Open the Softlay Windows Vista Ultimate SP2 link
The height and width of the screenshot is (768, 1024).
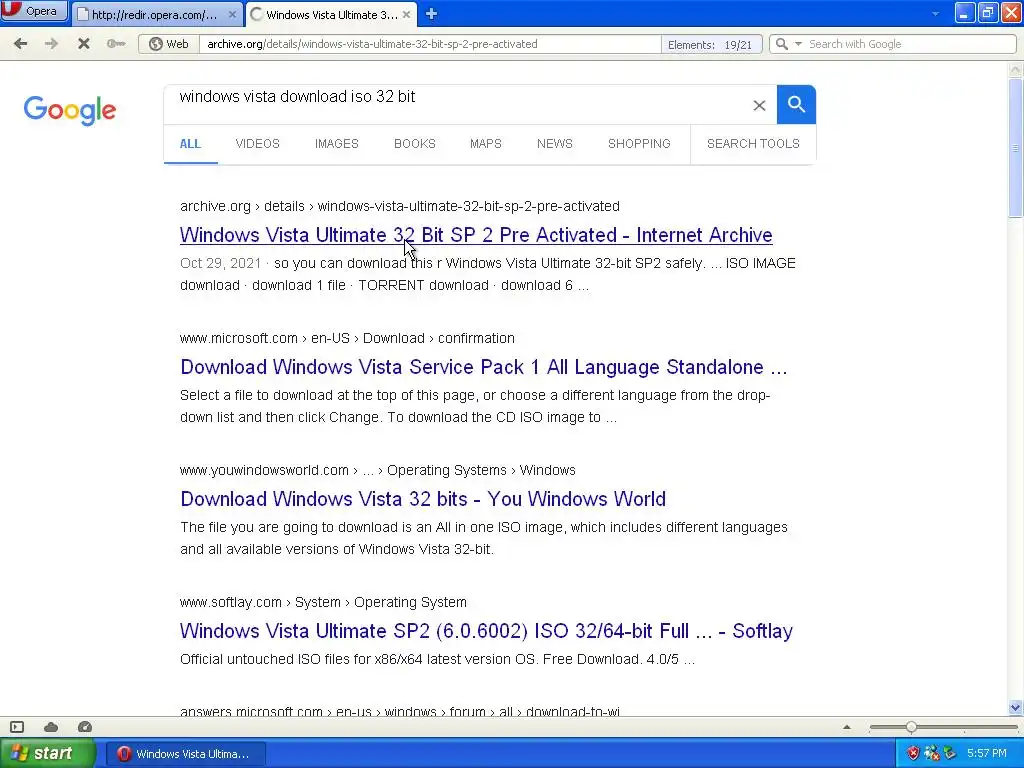click(x=486, y=631)
